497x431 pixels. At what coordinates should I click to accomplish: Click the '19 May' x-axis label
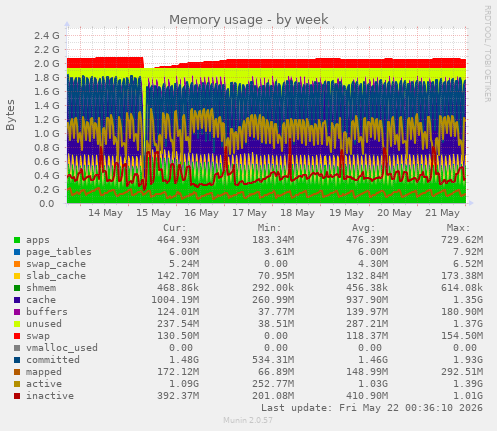(346, 213)
